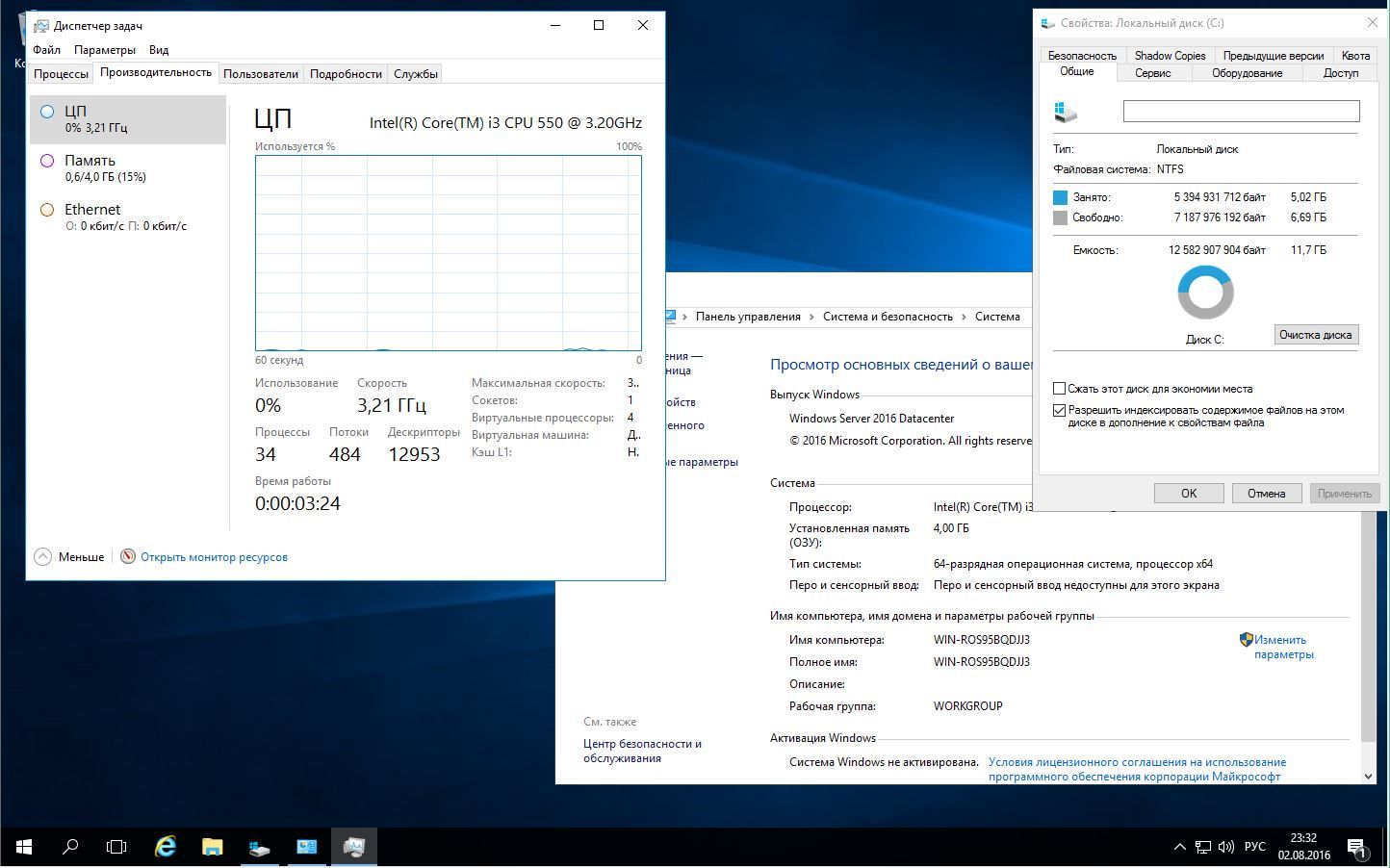
Task: Click the disk usage donut chart
Action: 1205,293
